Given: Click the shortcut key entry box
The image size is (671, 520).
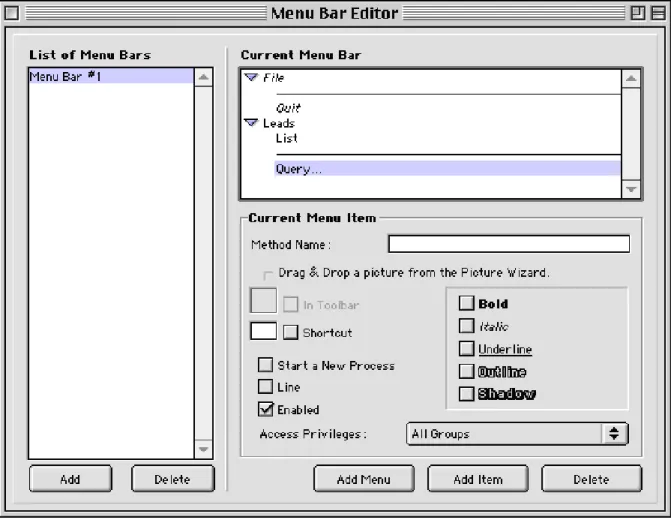Looking at the screenshot, I should (x=263, y=331).
